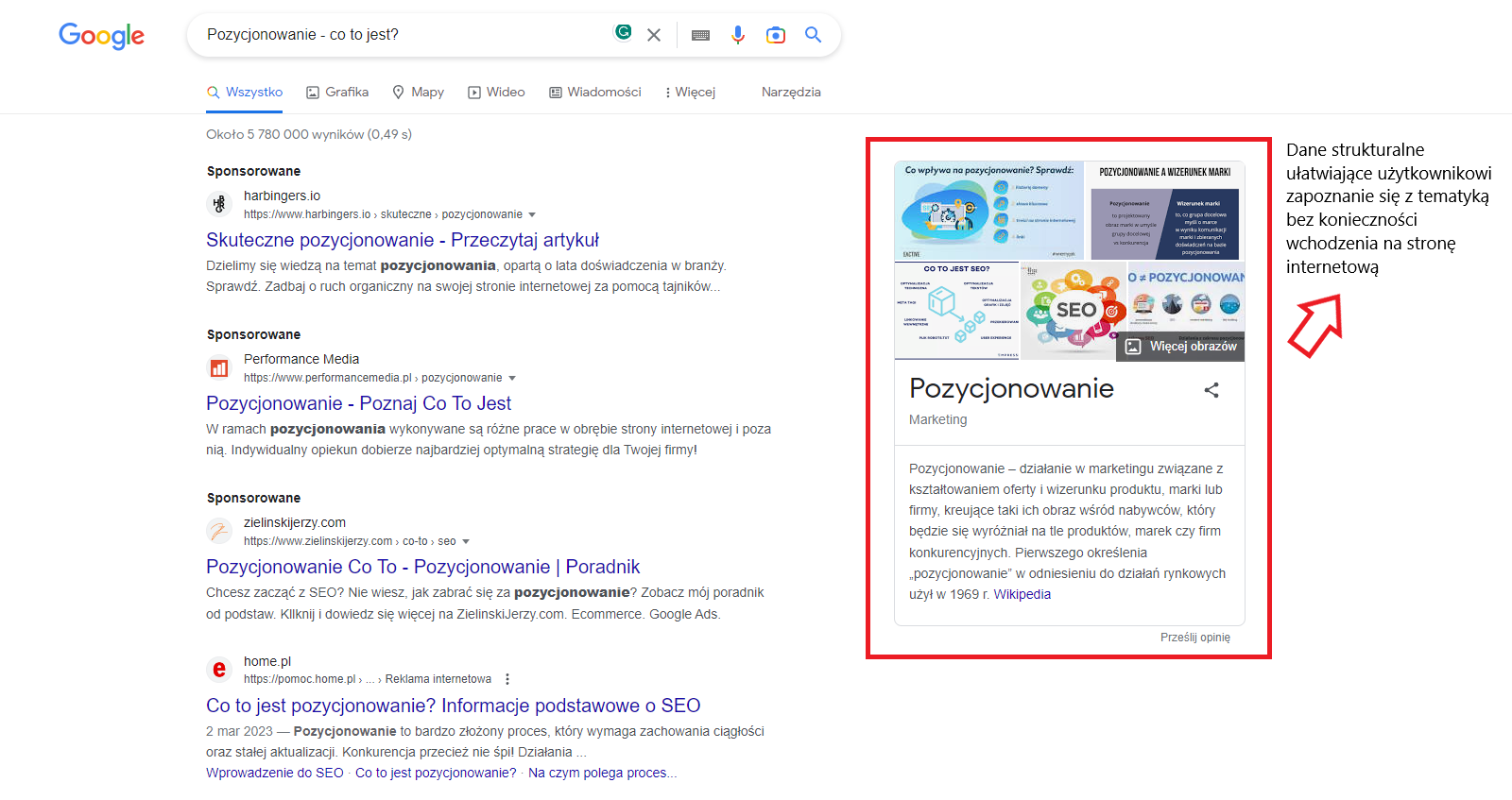Screen dimensions: 1512x800
Task: Click 'Około 5 780 000 wyników' result stats
Action: point(309,134)
